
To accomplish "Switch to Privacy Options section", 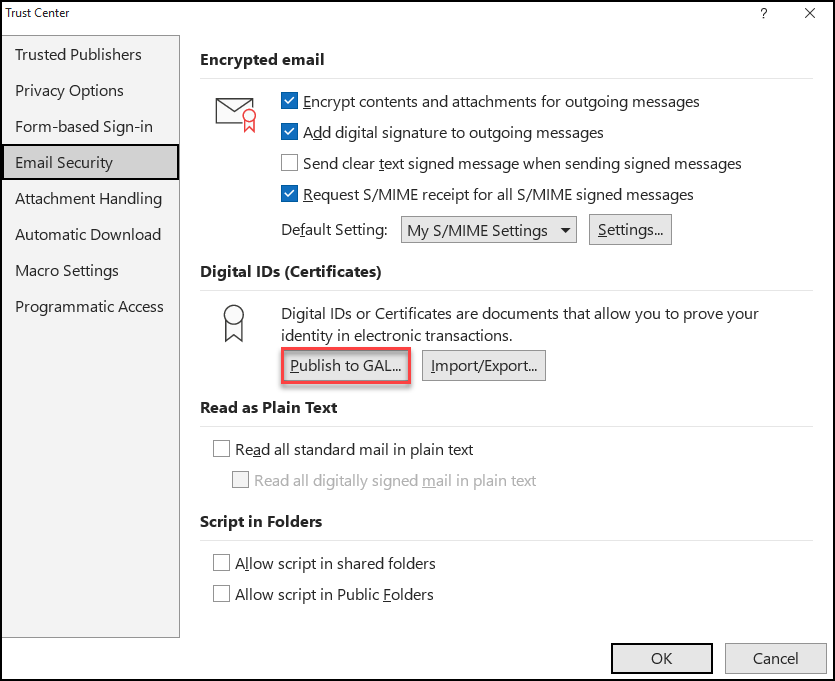I will coord(69,90).
